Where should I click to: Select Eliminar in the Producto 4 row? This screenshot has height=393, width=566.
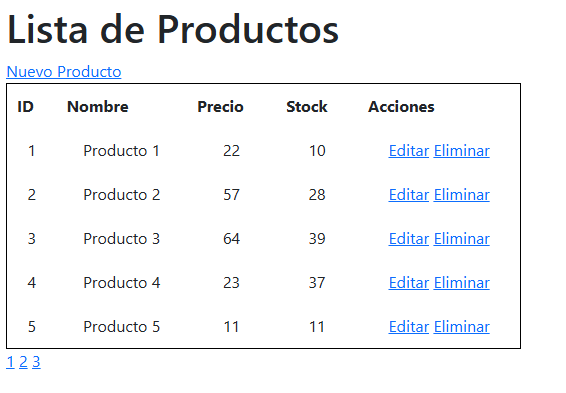(462, 283)
